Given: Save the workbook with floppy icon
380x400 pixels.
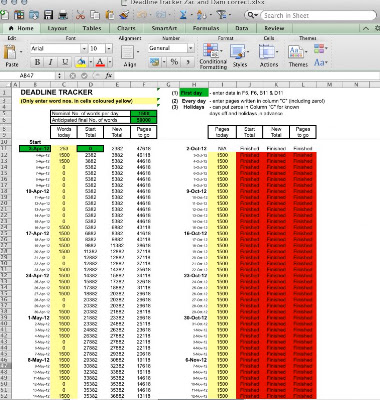Looking at the screenshot, I should (49, 15).
